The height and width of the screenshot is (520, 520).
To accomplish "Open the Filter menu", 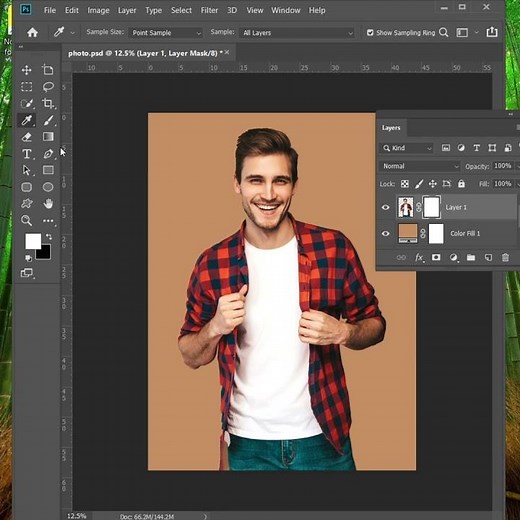I will click(209, 10).
